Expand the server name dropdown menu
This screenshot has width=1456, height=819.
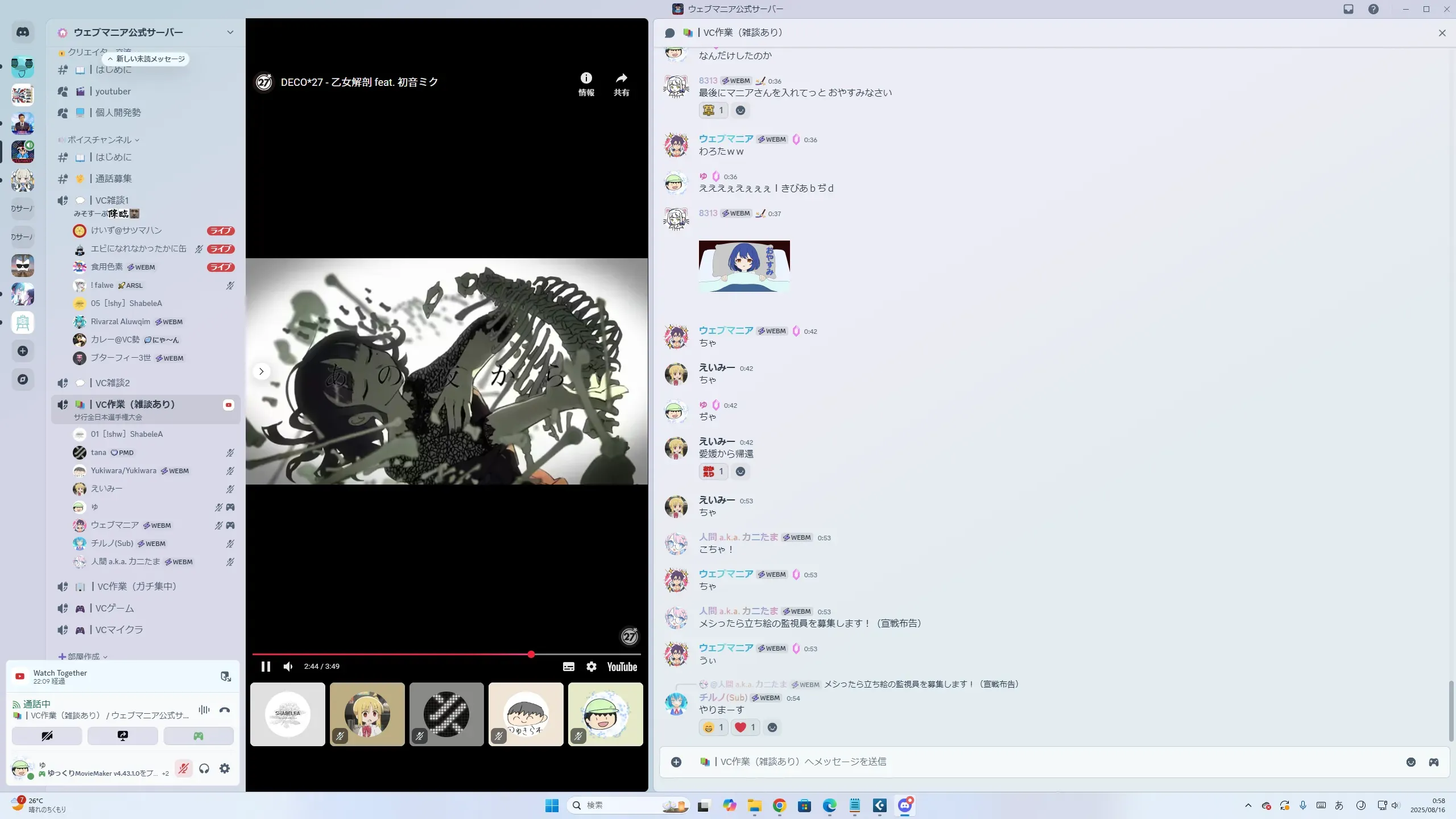pos(230,32)
